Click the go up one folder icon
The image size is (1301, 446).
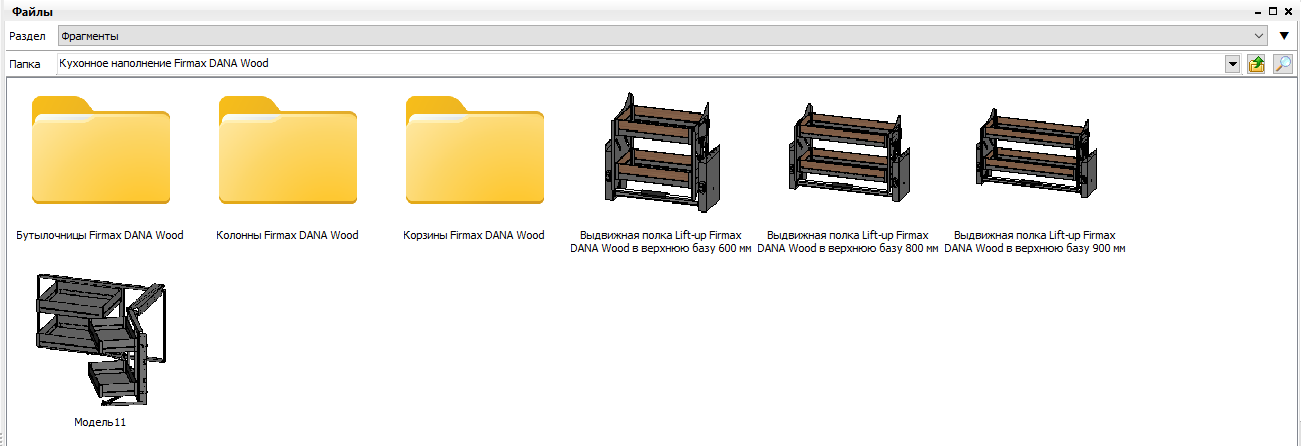(x=1257, y=64)
